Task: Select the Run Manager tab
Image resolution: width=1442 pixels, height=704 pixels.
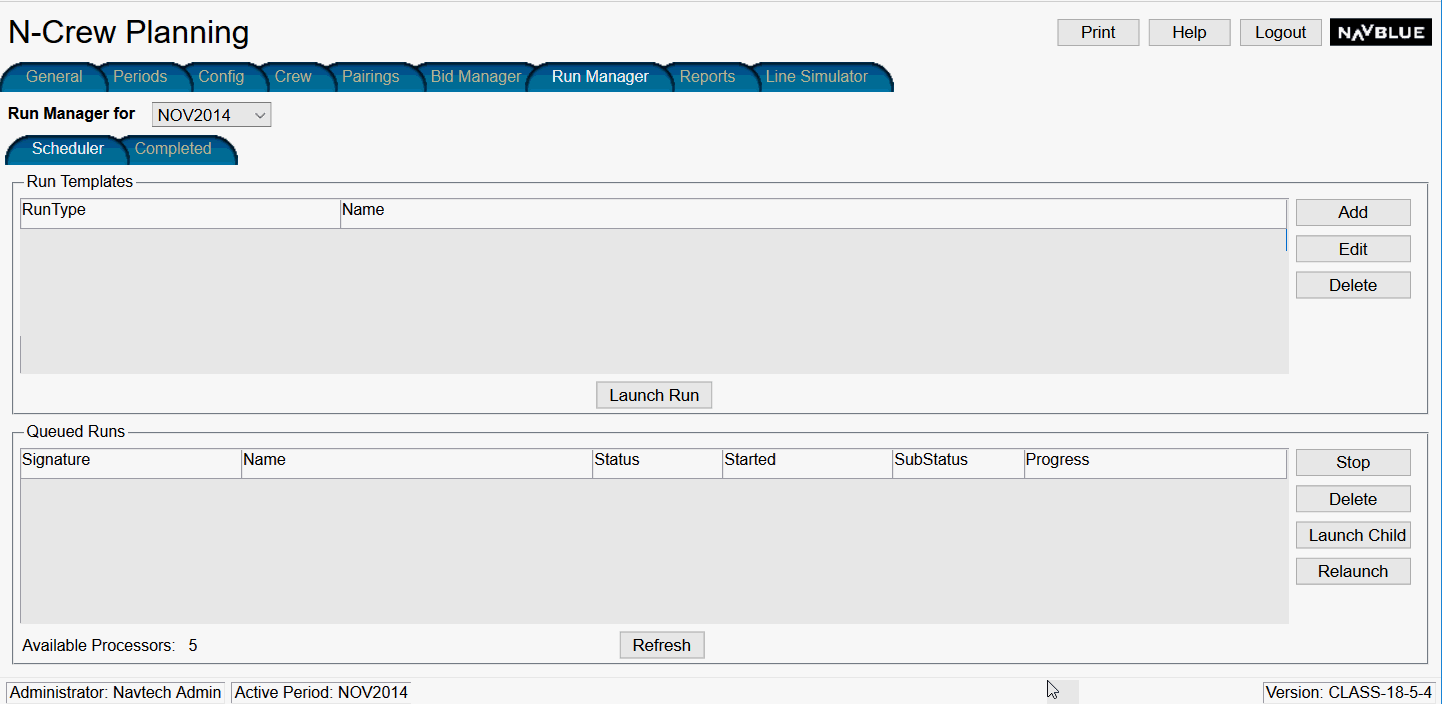Action: [x=600, y=77]
